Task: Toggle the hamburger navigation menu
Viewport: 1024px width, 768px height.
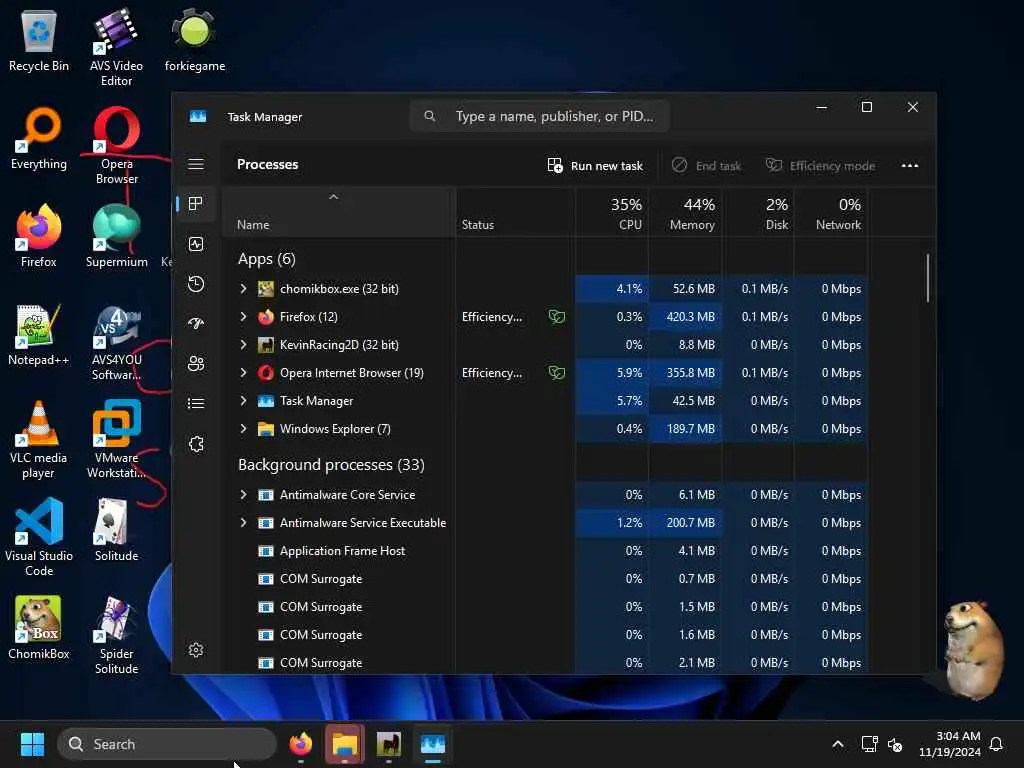Action: tap(195, 164)
